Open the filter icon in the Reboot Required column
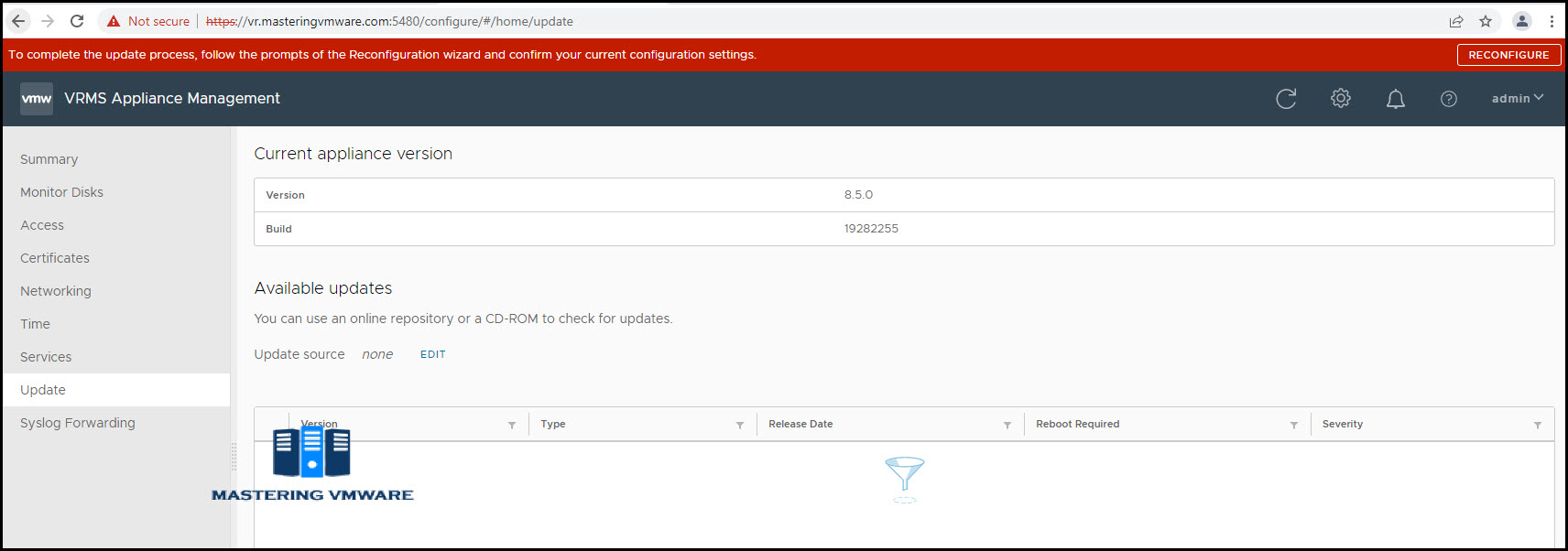Image resolution: width=1568 pixels, height=551 pixels. pos(1294,425)
